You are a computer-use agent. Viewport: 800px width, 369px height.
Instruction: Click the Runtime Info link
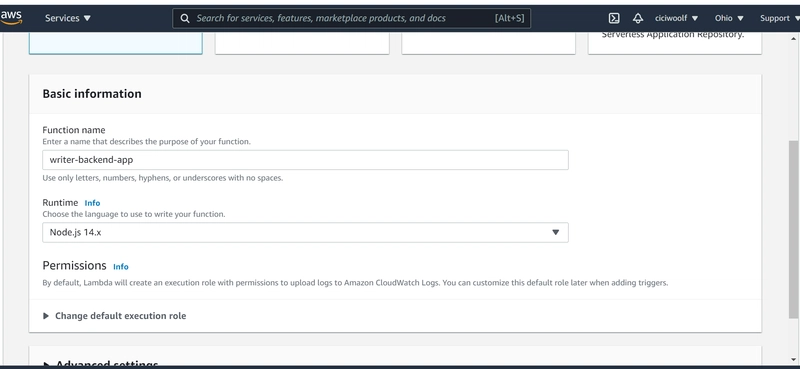coord(92,203)
